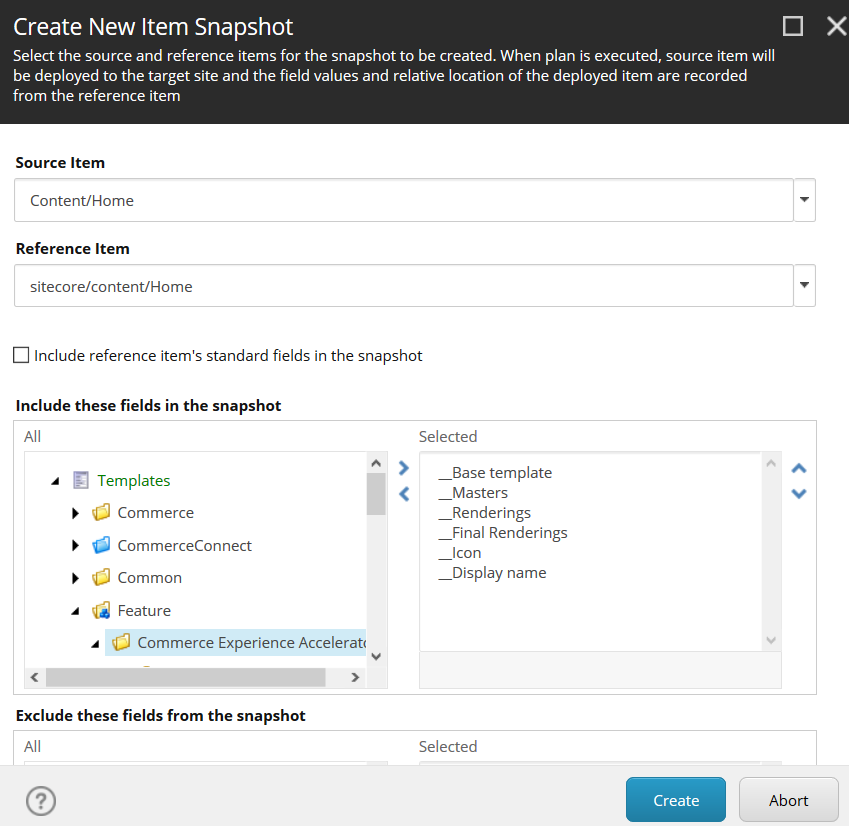This screenshot has width=849, height=826.
Task: Enable including reference item's standard fields
Action: (x=21, y=355)
